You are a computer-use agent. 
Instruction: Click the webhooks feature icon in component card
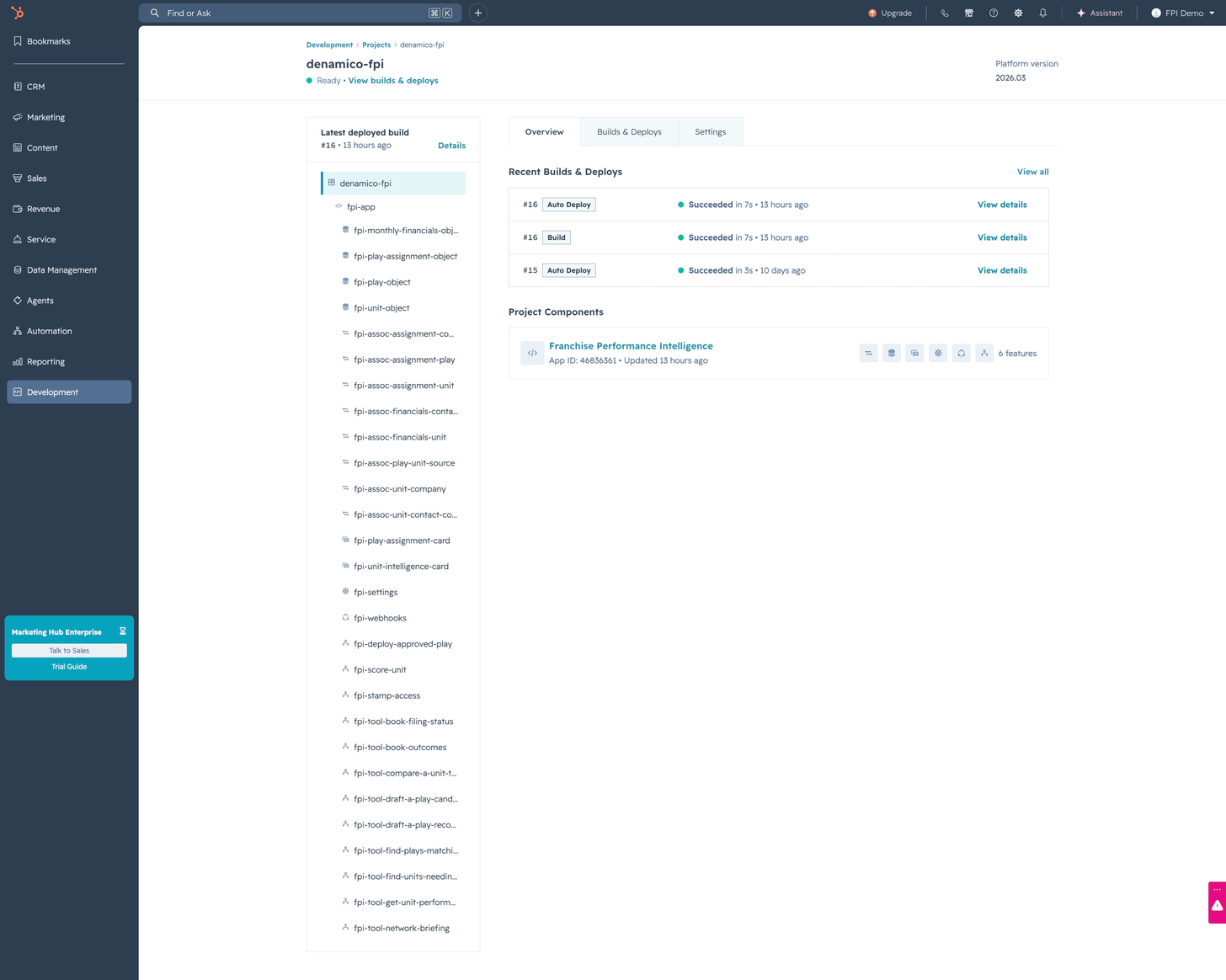961,354
